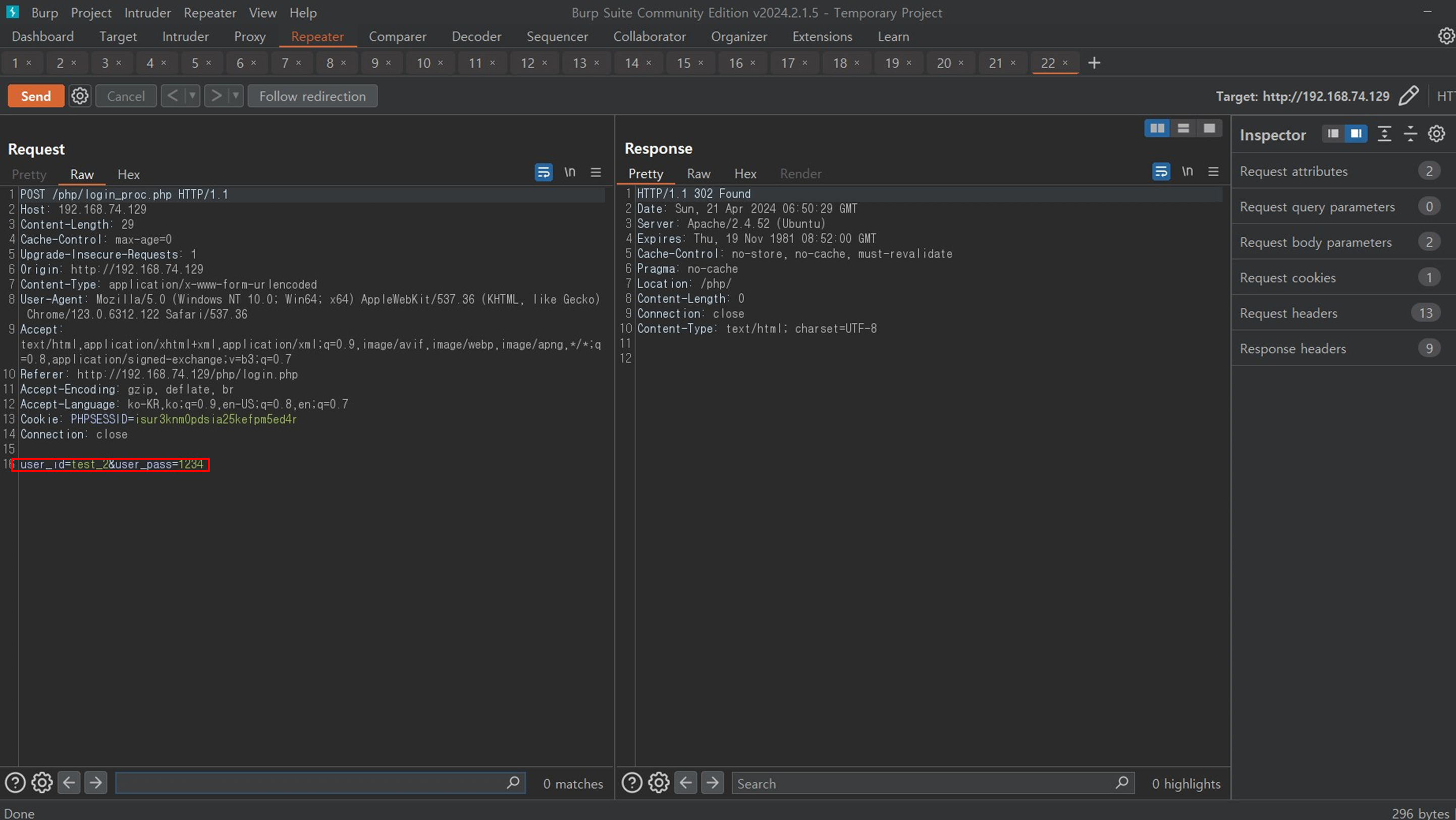Collapse all Inspector sections icon
Image resolution: width=1456 pixels, height=820 pixels.
point(1411,134)
